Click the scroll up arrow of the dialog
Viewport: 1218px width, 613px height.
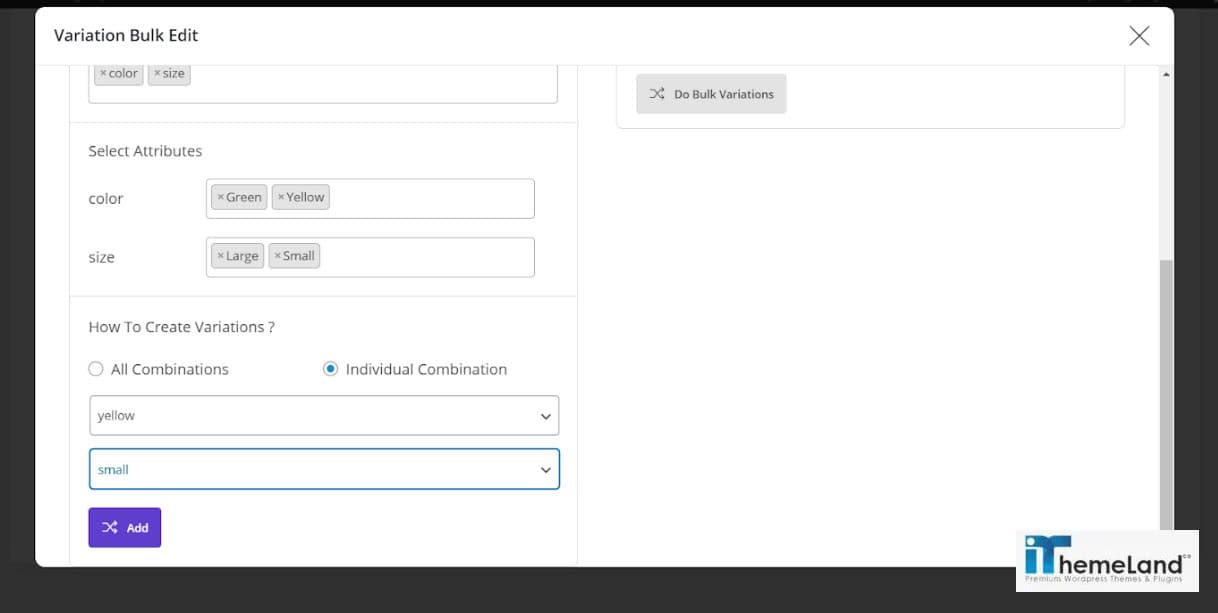[x=1166, y=75]
